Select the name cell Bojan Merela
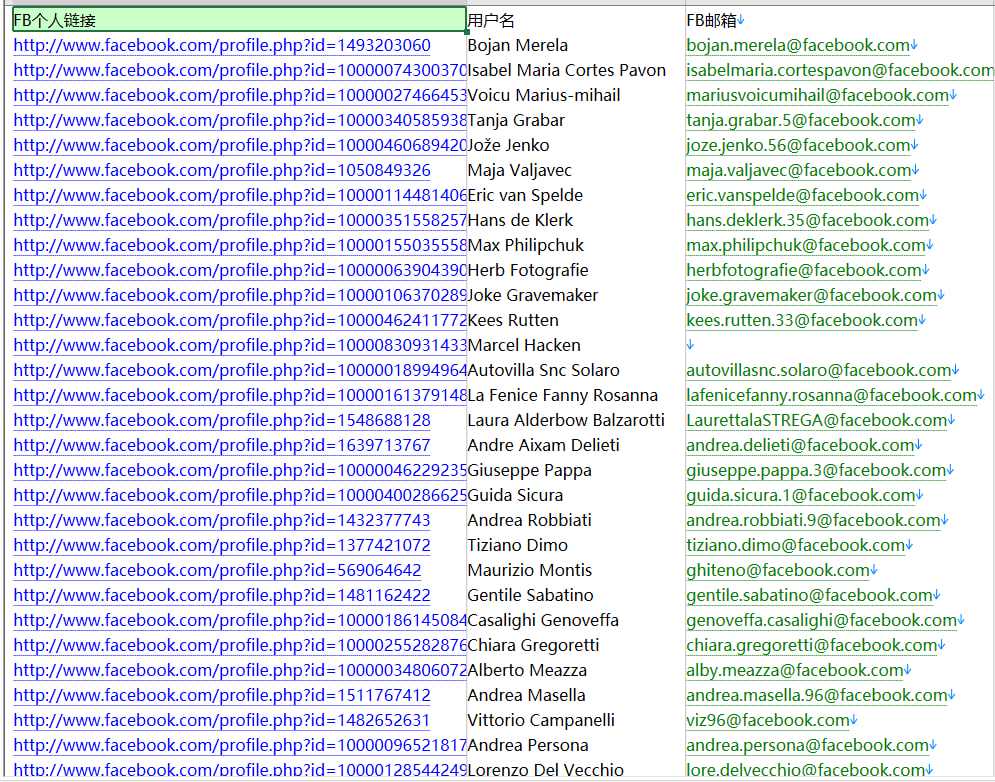 tap(518, 45)
